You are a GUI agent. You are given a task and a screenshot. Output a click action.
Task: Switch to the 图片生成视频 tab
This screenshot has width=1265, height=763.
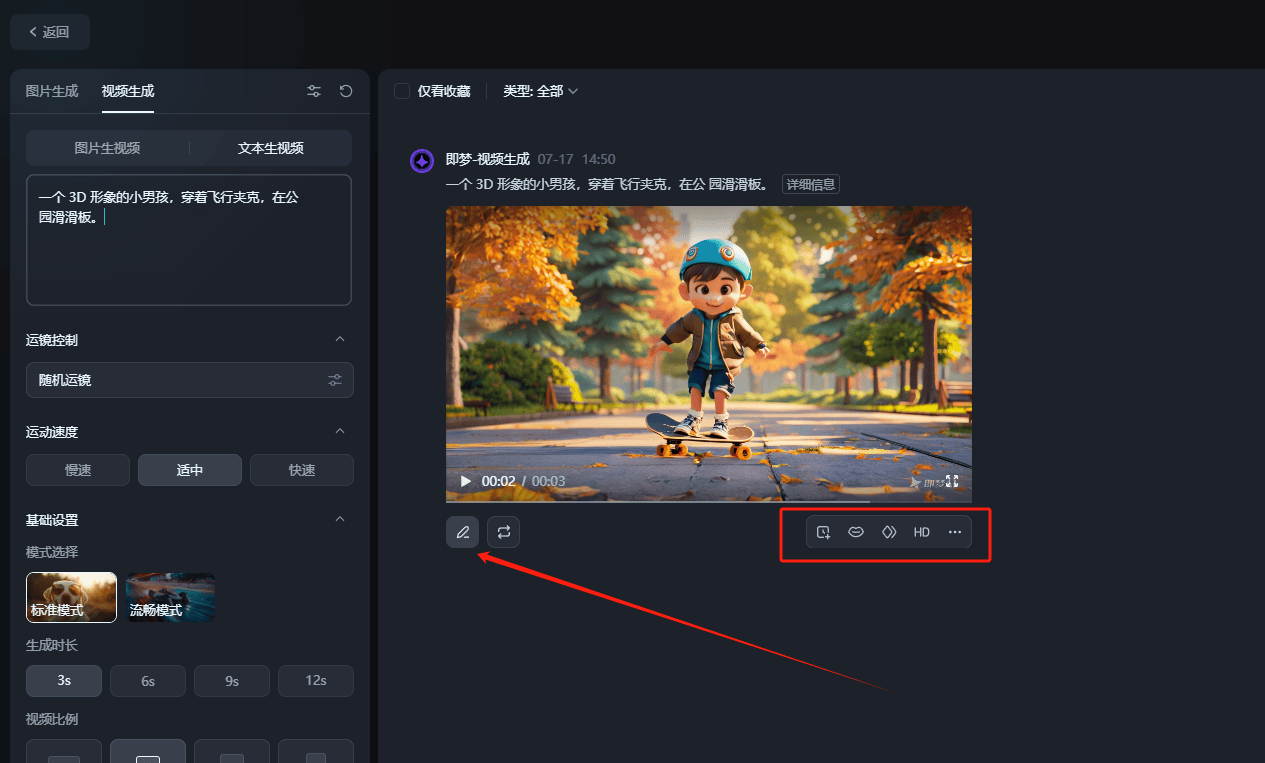click(x=107, y=147)
